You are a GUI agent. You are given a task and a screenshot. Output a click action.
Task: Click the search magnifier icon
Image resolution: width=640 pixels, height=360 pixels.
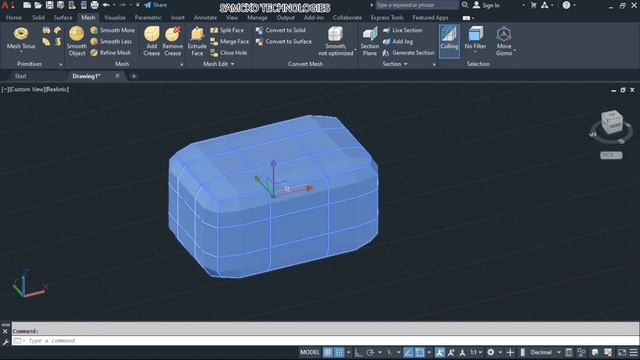(465, 5)
